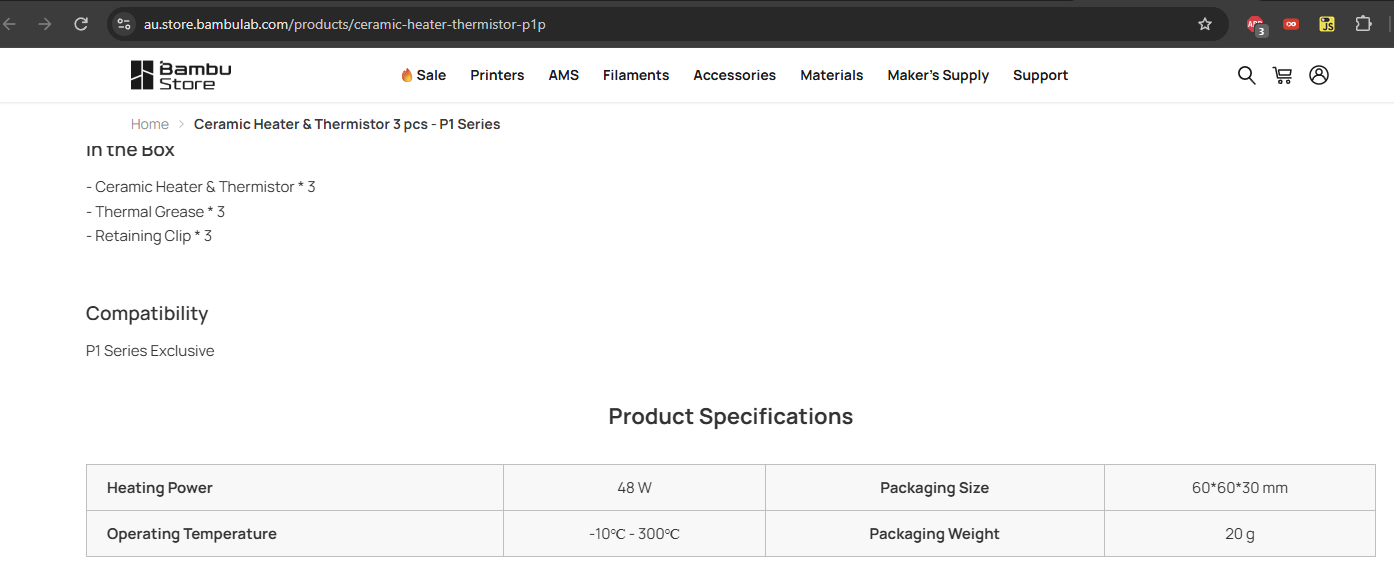The height and width of the screenshot is (587, 1394).
Task: Open the Sale menu item
Action: point(423,75)
